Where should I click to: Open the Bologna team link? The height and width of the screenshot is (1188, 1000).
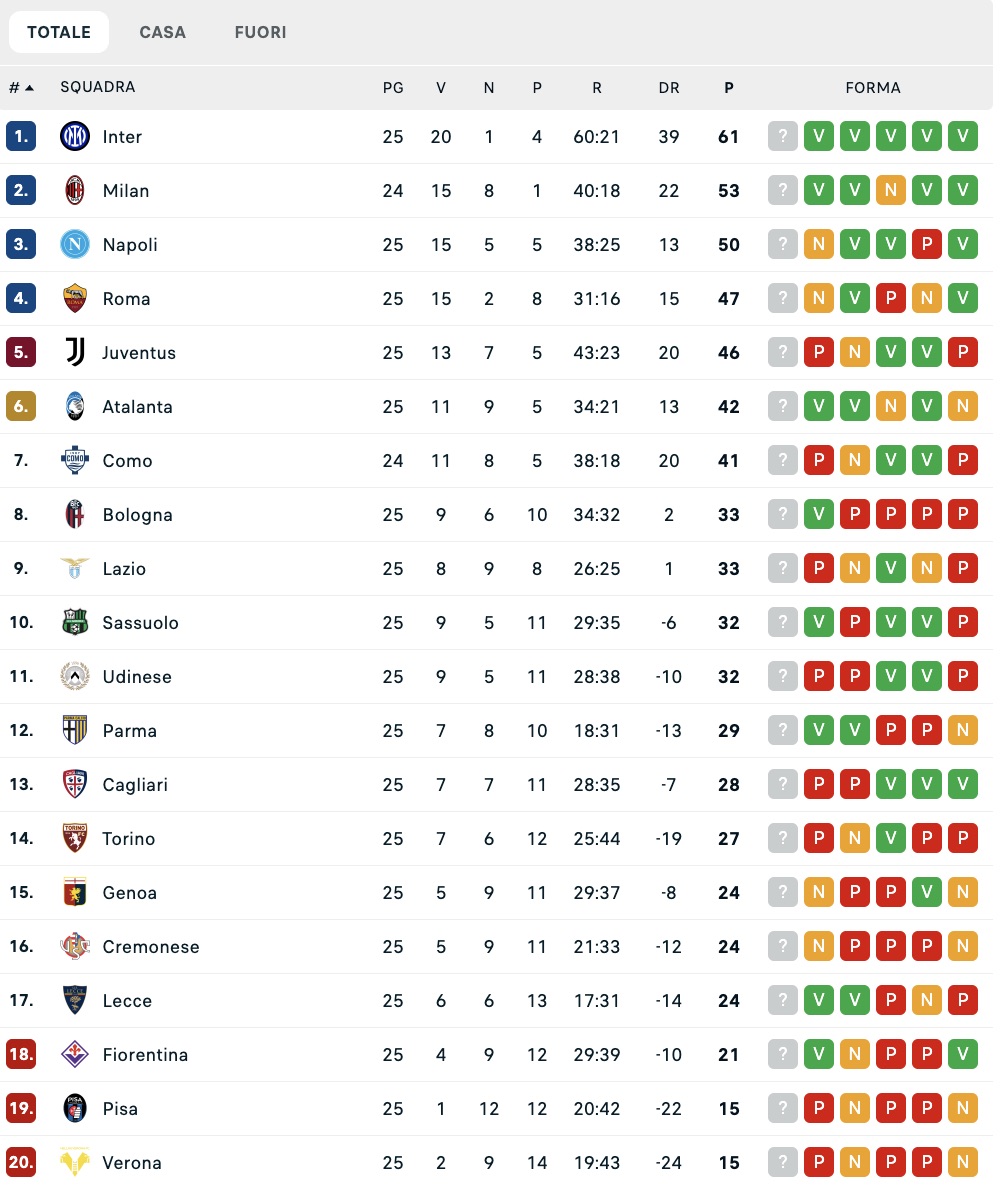pos(138,515)
